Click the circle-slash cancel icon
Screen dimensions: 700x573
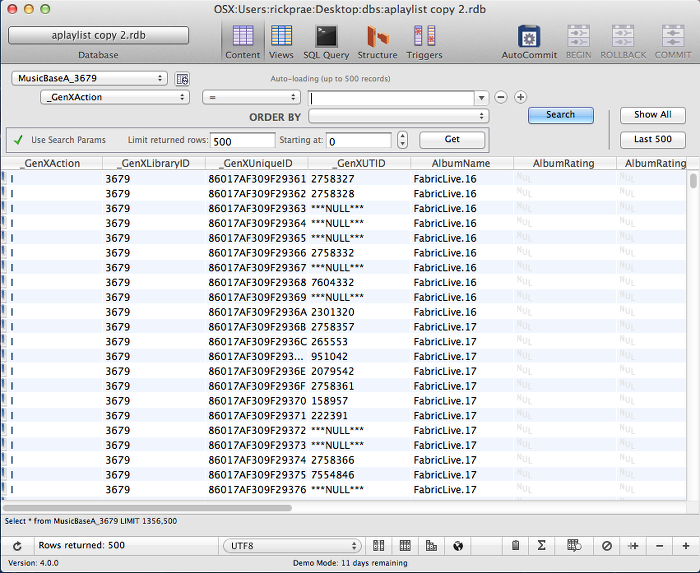tap(607, 545)
